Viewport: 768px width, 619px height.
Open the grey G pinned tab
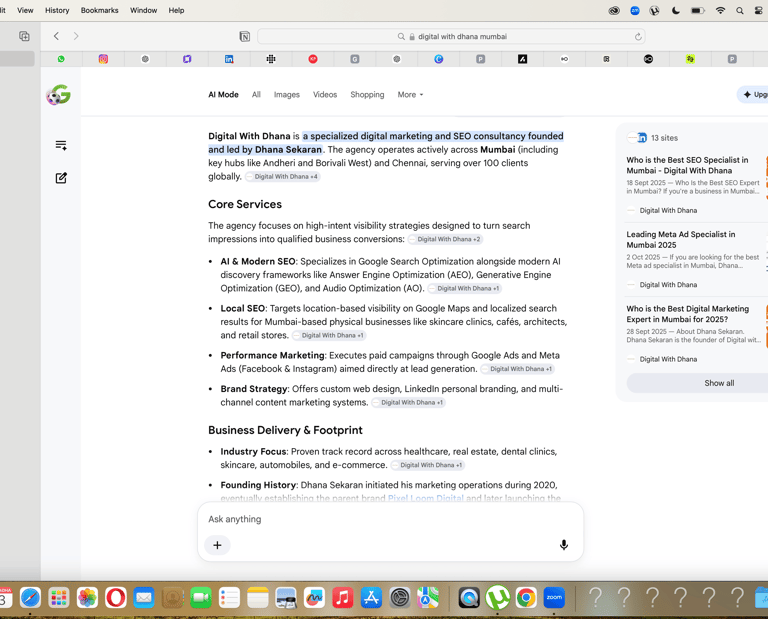(355, 59)
